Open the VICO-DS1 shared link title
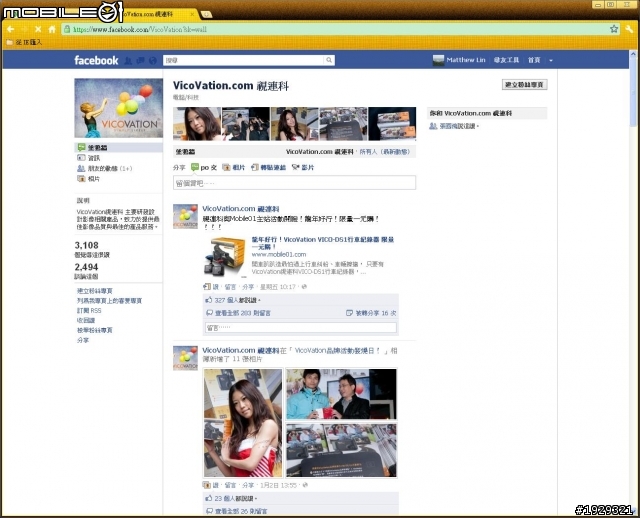The height and width of the screenshot is (518, 640). [x=322, y=243]
